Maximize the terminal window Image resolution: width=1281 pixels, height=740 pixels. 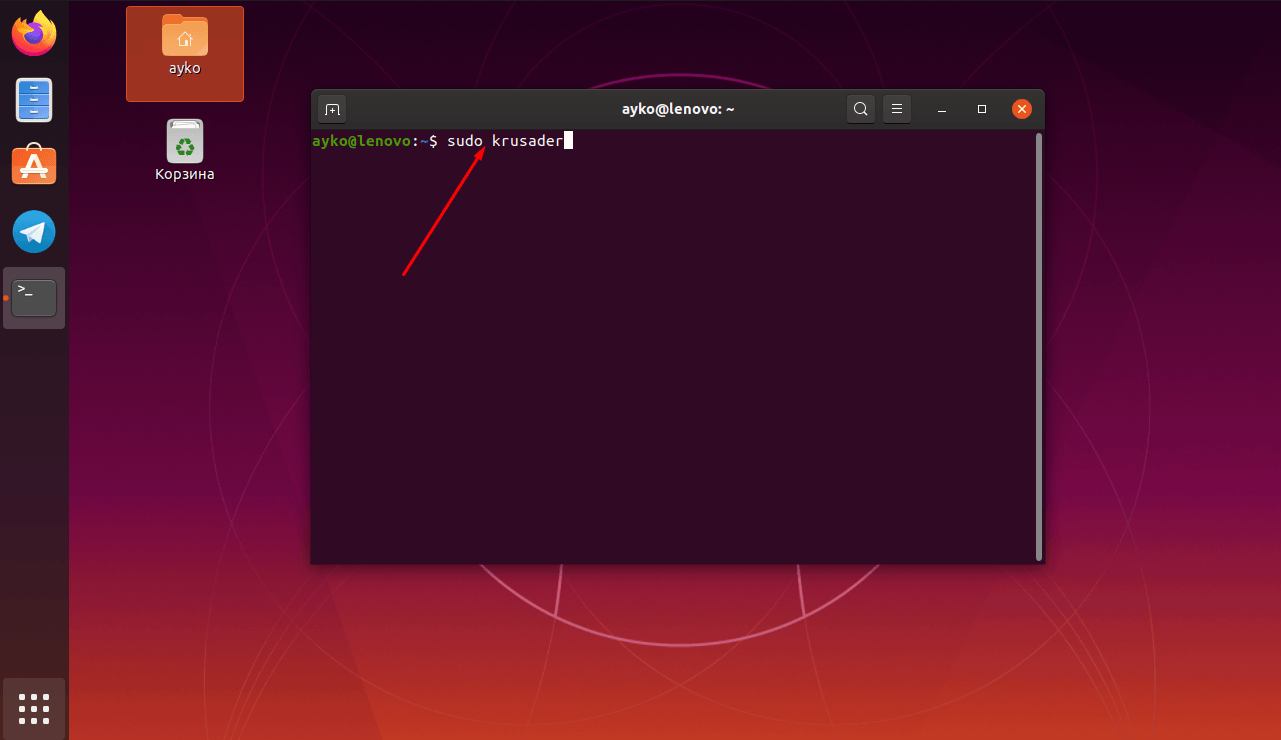(982, 109)
